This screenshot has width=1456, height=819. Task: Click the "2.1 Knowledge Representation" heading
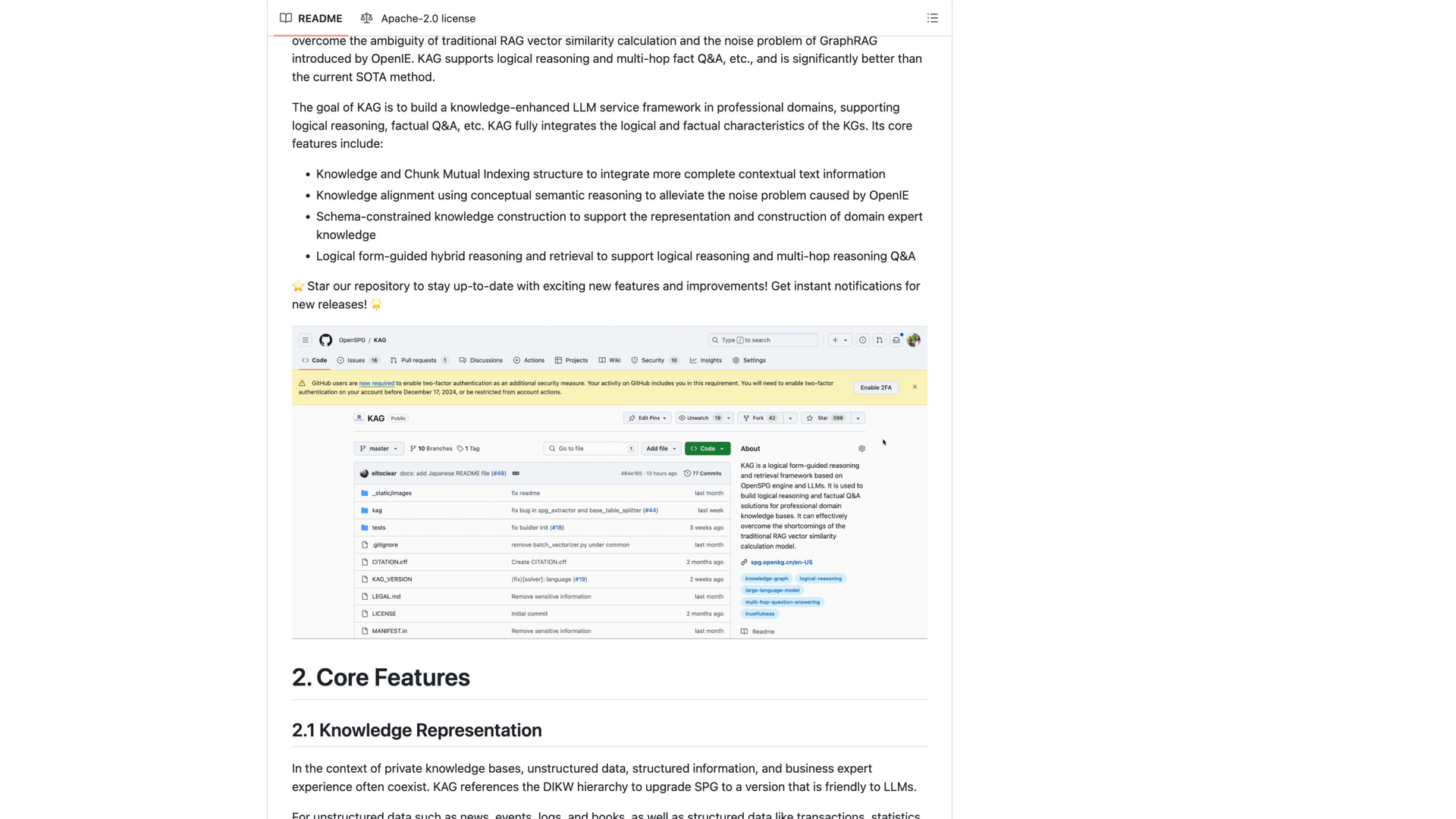point(416,730)
